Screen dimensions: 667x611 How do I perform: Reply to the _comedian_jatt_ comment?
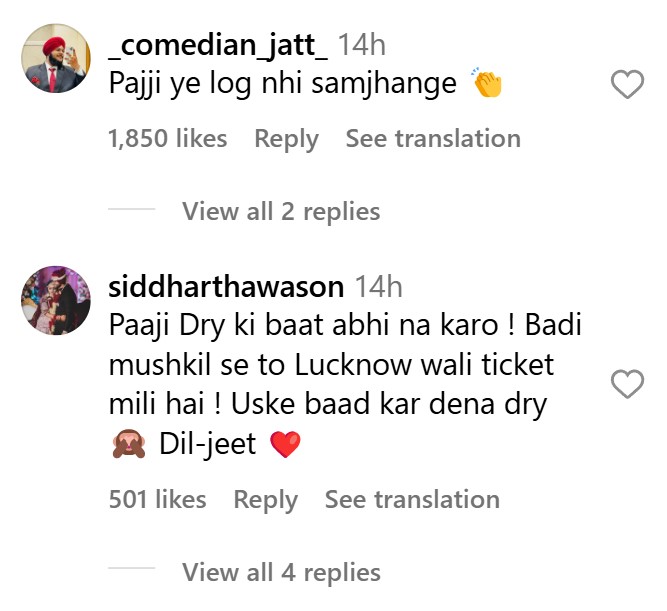pos(286,139)
